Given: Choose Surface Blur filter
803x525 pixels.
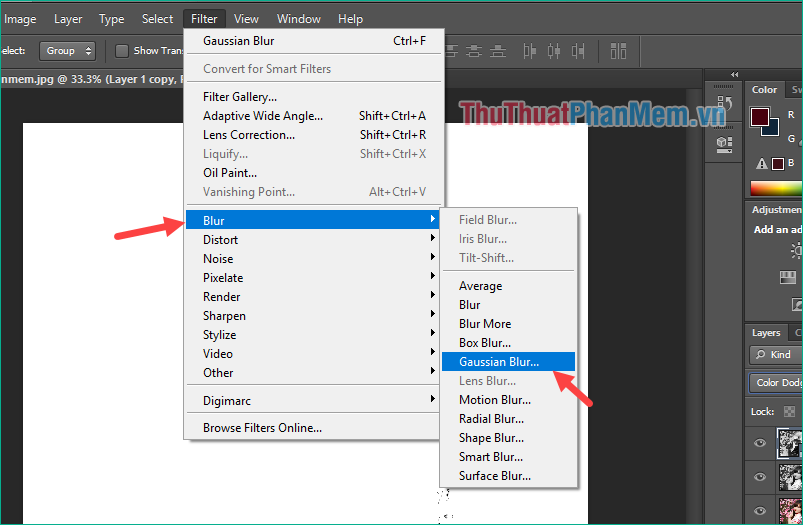Looking at the screenshot, I should click(x=508, y=475).
